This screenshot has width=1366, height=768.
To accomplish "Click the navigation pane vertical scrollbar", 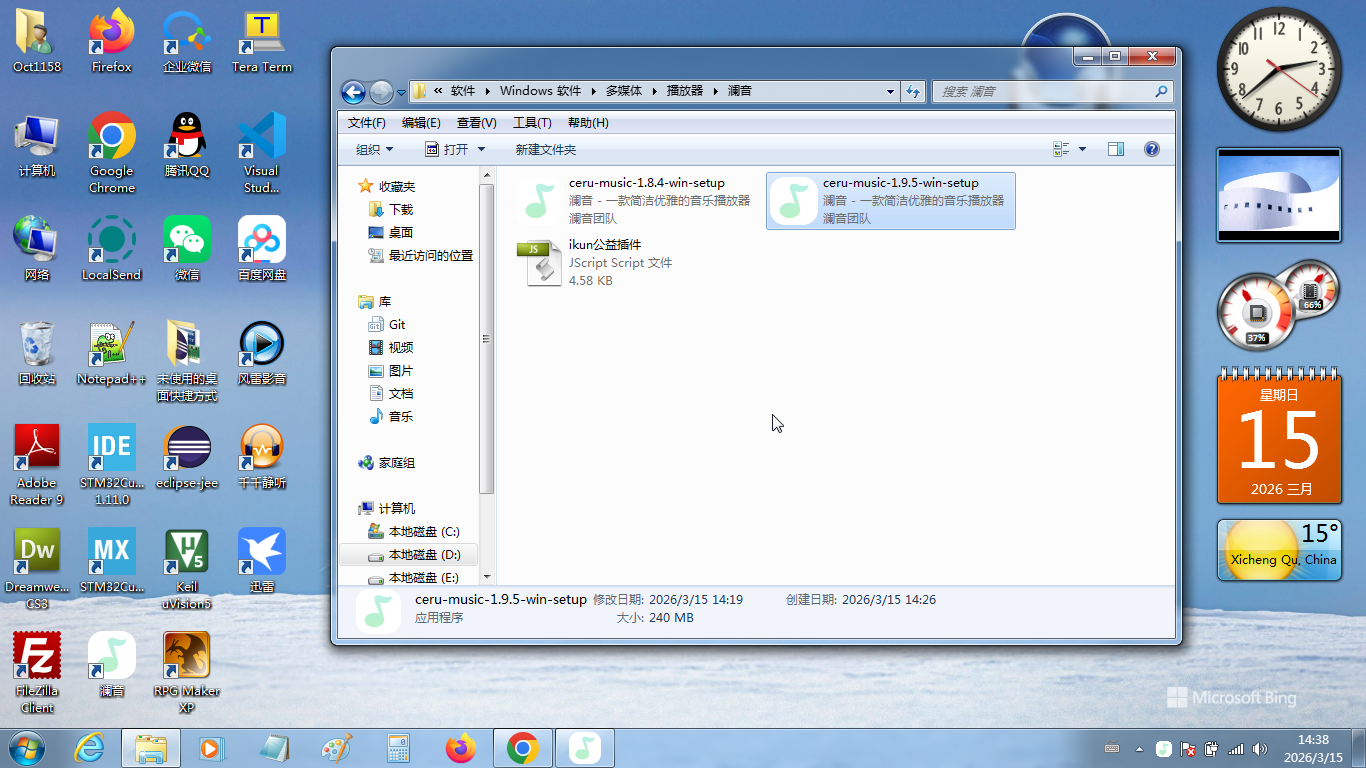I will click(487, 340).
